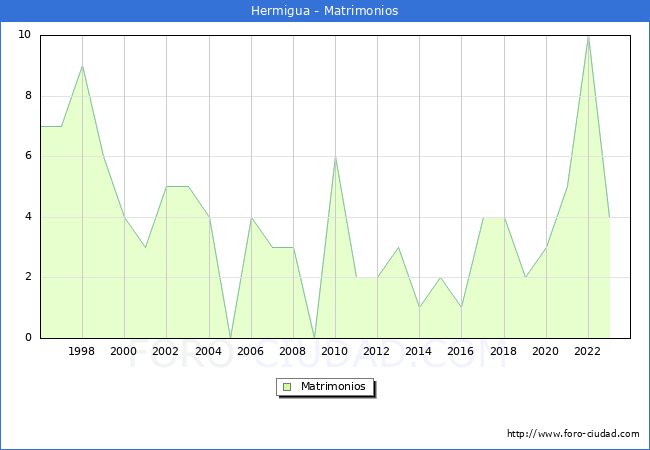The width and height of the screenshot is (650, 450).
Task: Click the chart title Hermigua - Matrimonios
Action: (324, 11)
